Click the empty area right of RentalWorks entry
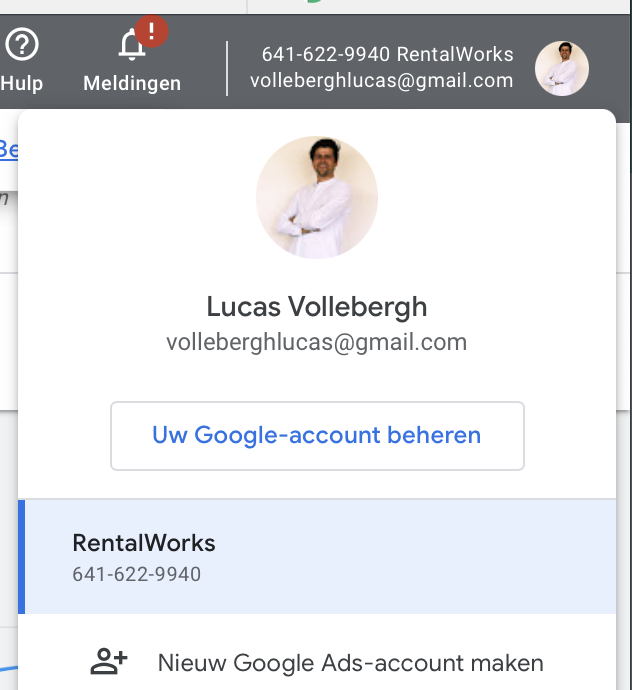632x690 pixels. click(418, 557)
